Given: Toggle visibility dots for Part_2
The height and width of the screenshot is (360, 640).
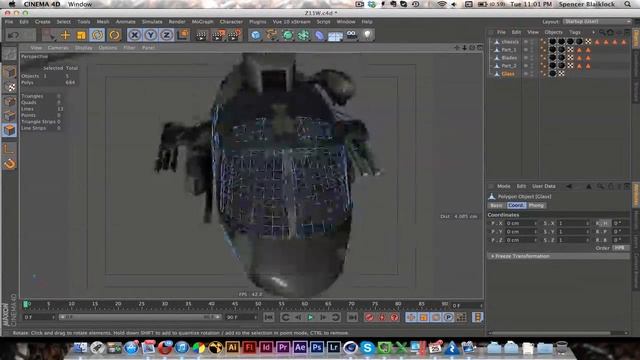Looking at the screenshot, I should (x=532, y=66).
